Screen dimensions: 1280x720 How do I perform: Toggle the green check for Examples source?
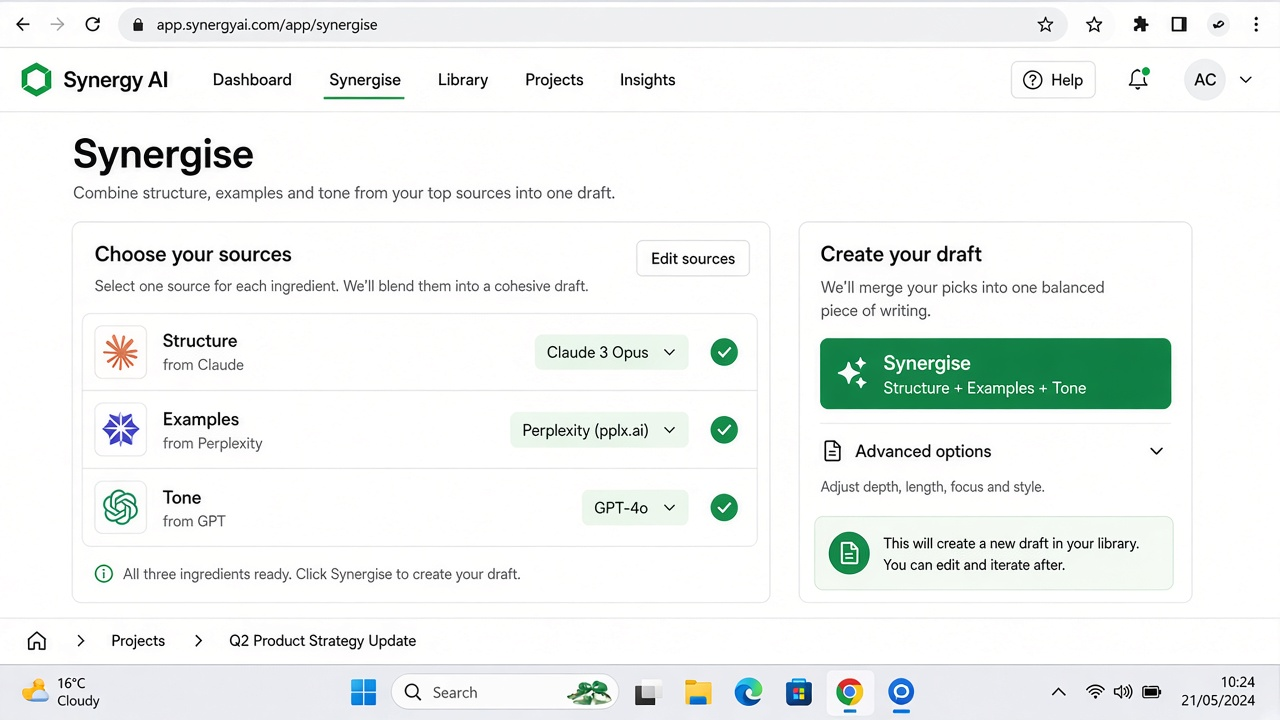(x=724, y=430)
